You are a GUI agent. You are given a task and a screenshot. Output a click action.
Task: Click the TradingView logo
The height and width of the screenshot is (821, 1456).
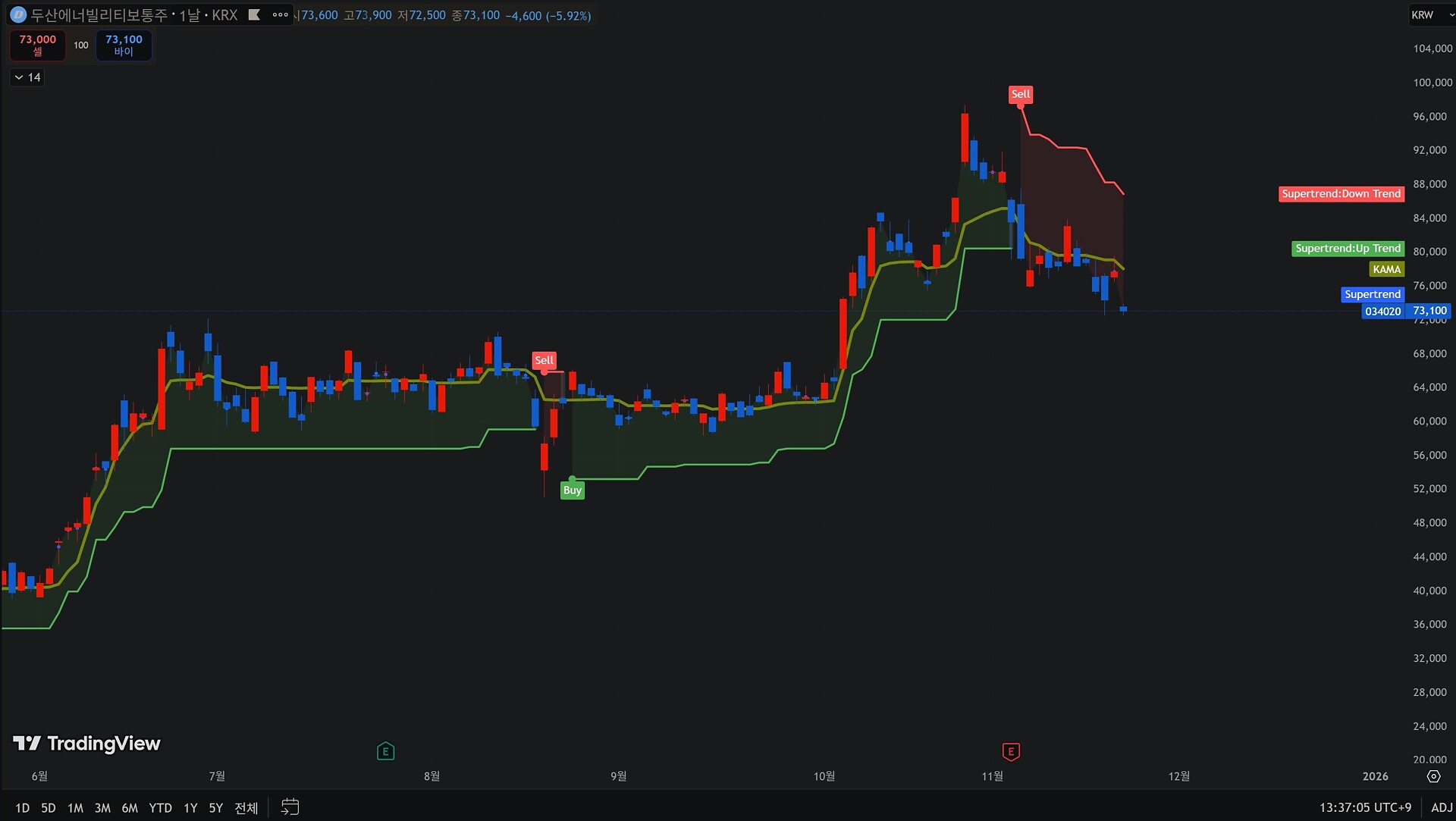click(87, 744)
